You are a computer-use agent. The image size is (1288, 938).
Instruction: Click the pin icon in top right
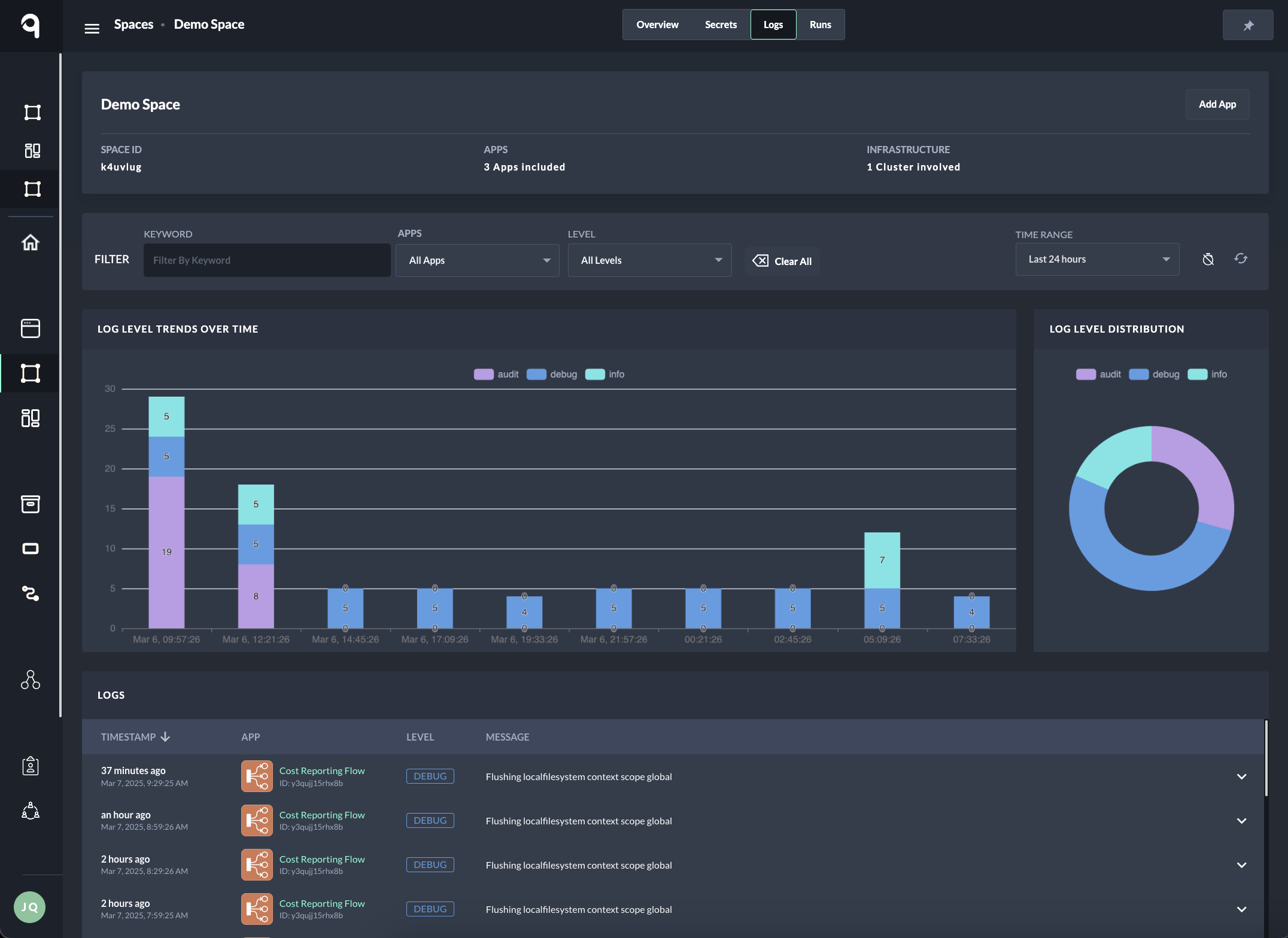(x=1248, y=25)
